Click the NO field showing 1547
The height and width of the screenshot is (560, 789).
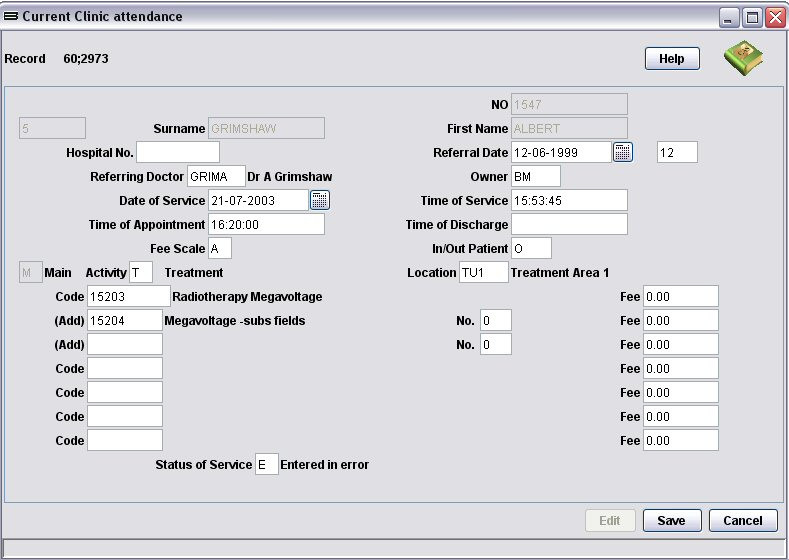click(x=569, y=104)
